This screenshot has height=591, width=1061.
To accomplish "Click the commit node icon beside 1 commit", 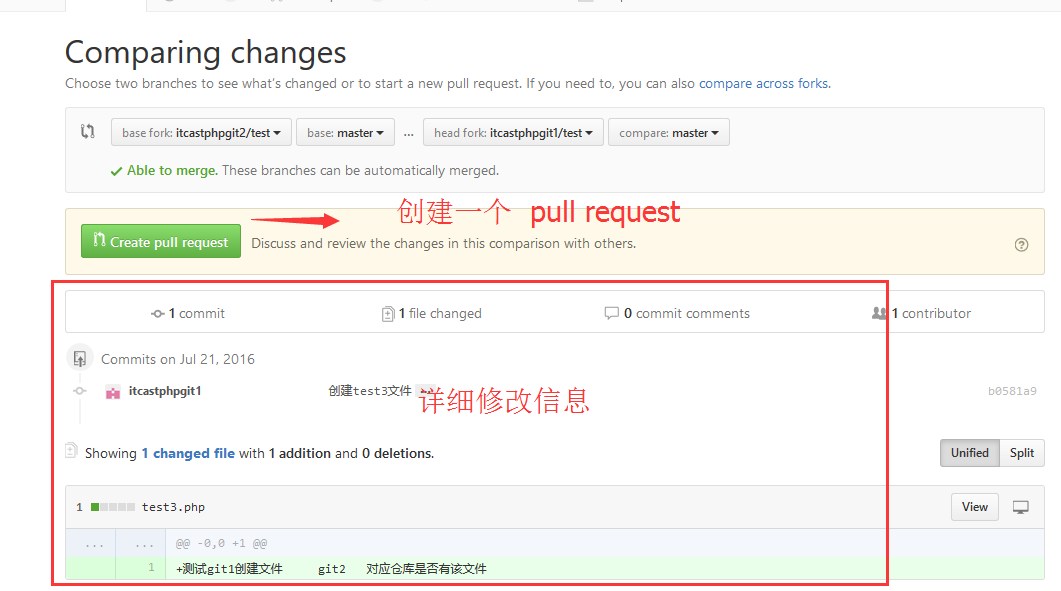I will (x=158, y=313).
